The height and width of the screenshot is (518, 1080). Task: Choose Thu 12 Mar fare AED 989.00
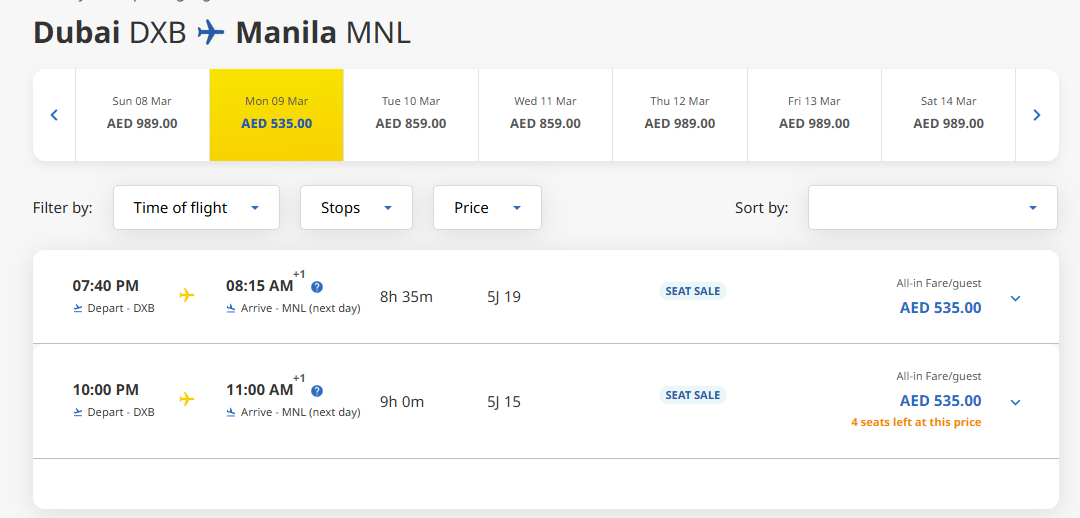[680, 114]
